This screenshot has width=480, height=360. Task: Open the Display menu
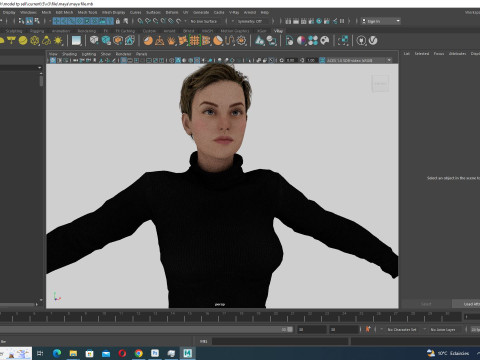click(9, 12)
